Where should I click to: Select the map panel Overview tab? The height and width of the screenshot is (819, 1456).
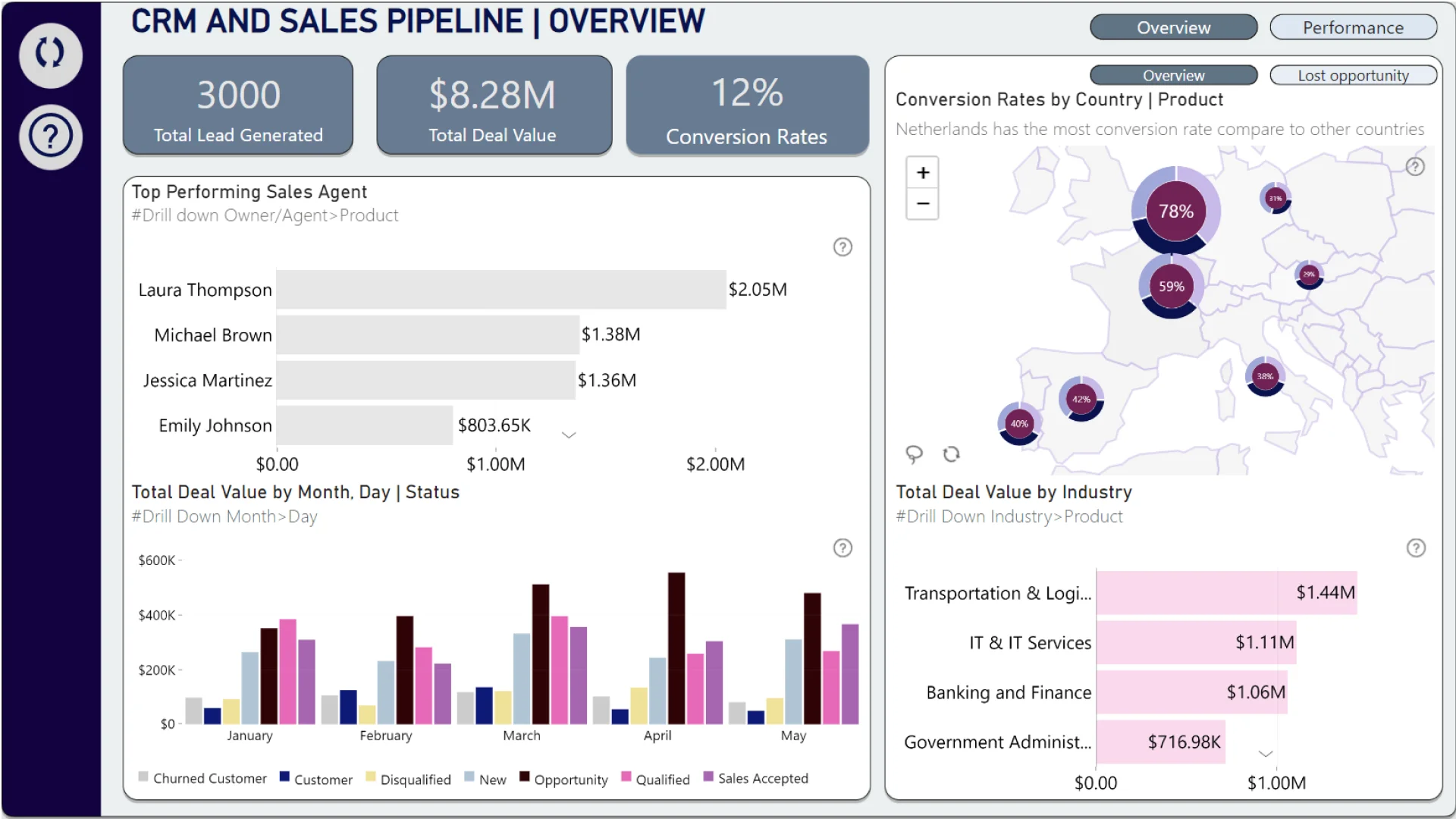click(x=1173, y=76)
